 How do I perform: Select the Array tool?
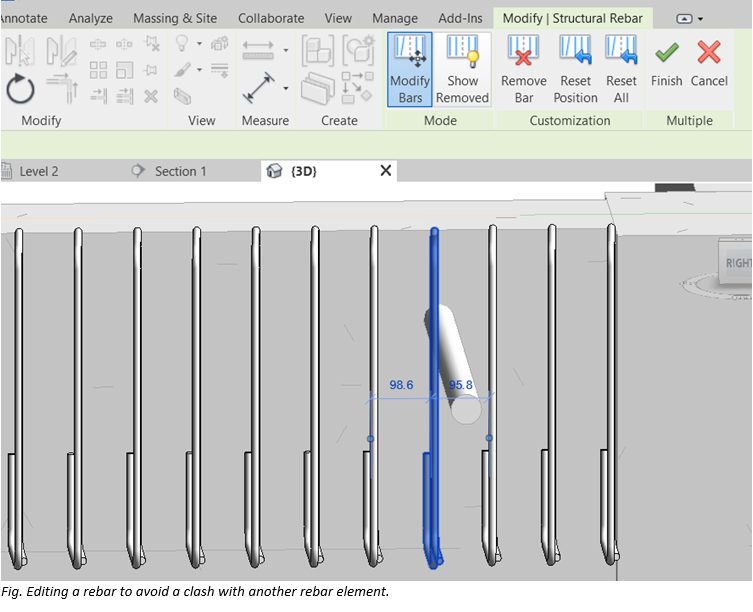98,70
